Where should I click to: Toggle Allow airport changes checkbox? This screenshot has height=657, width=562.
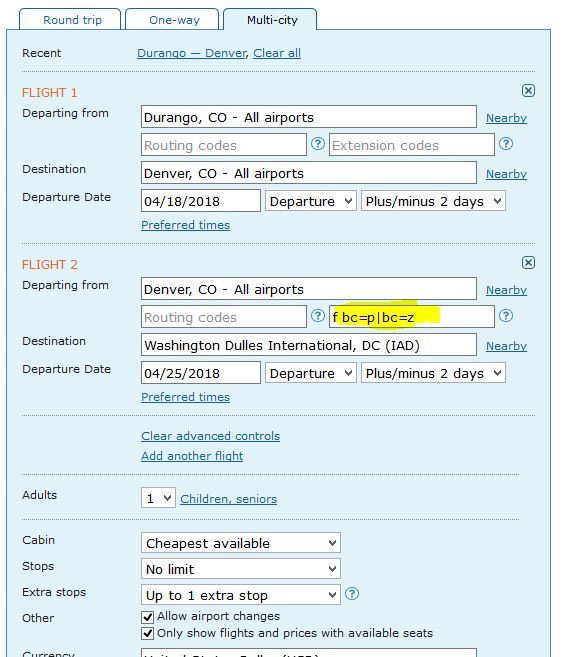click(x=148, y=617)
